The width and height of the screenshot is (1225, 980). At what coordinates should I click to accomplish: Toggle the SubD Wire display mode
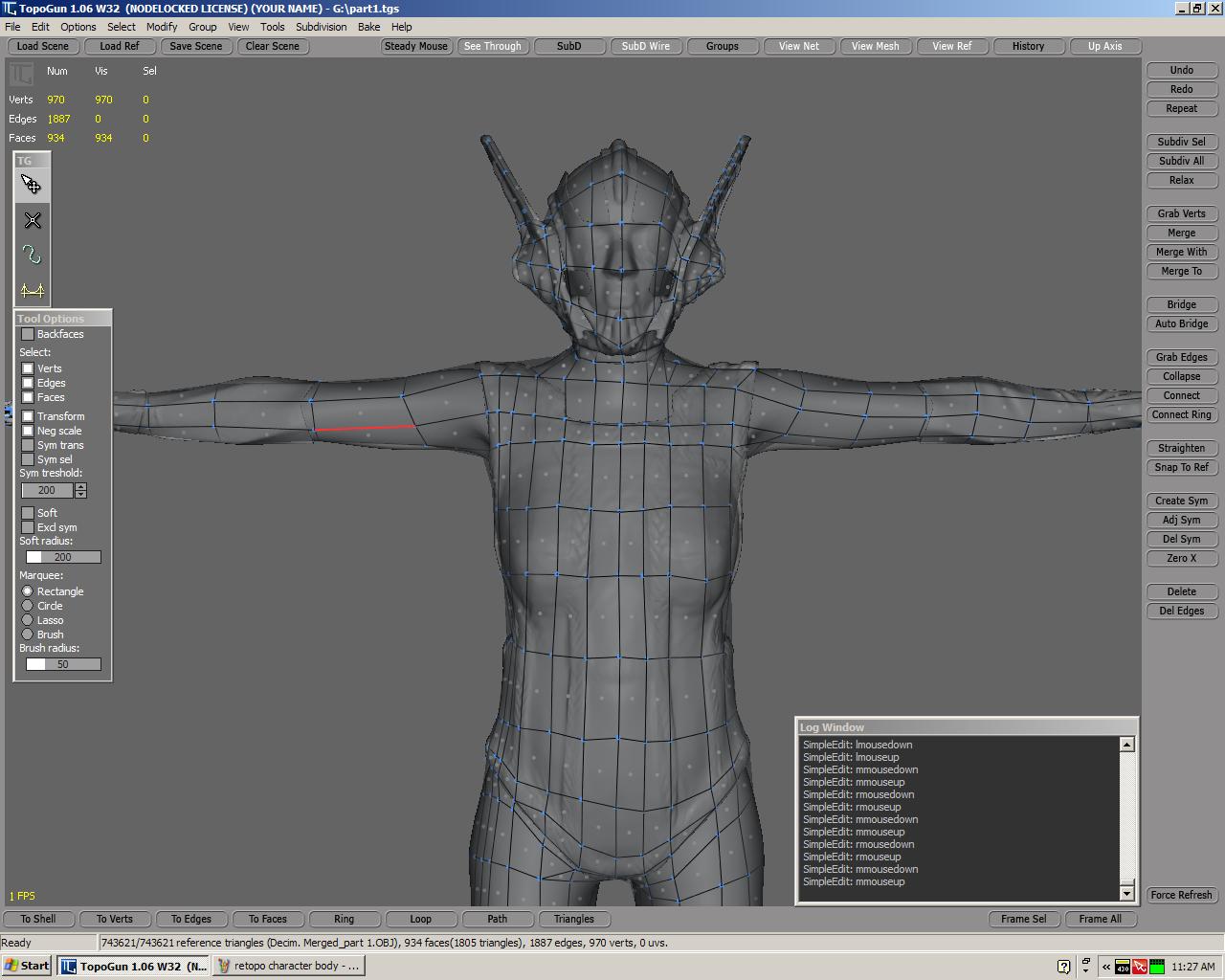pos(646,45)
